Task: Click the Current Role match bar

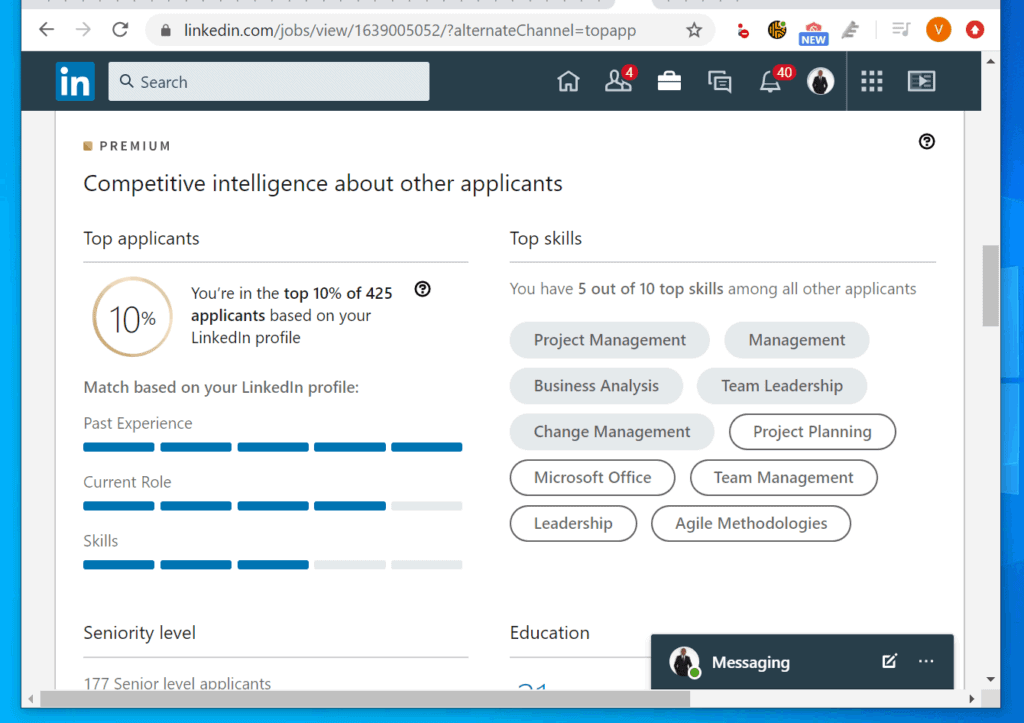Action: point(273,506)
